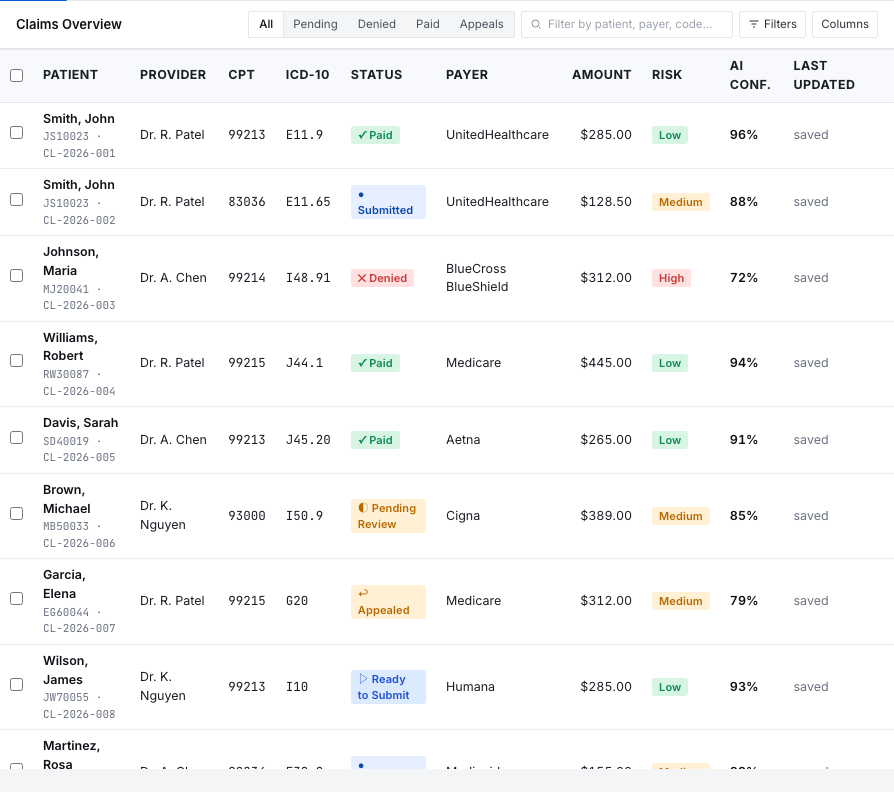Screen dimensions: 894x792
Task: Click the Aetna payer cell
Action: click(463, 440)
